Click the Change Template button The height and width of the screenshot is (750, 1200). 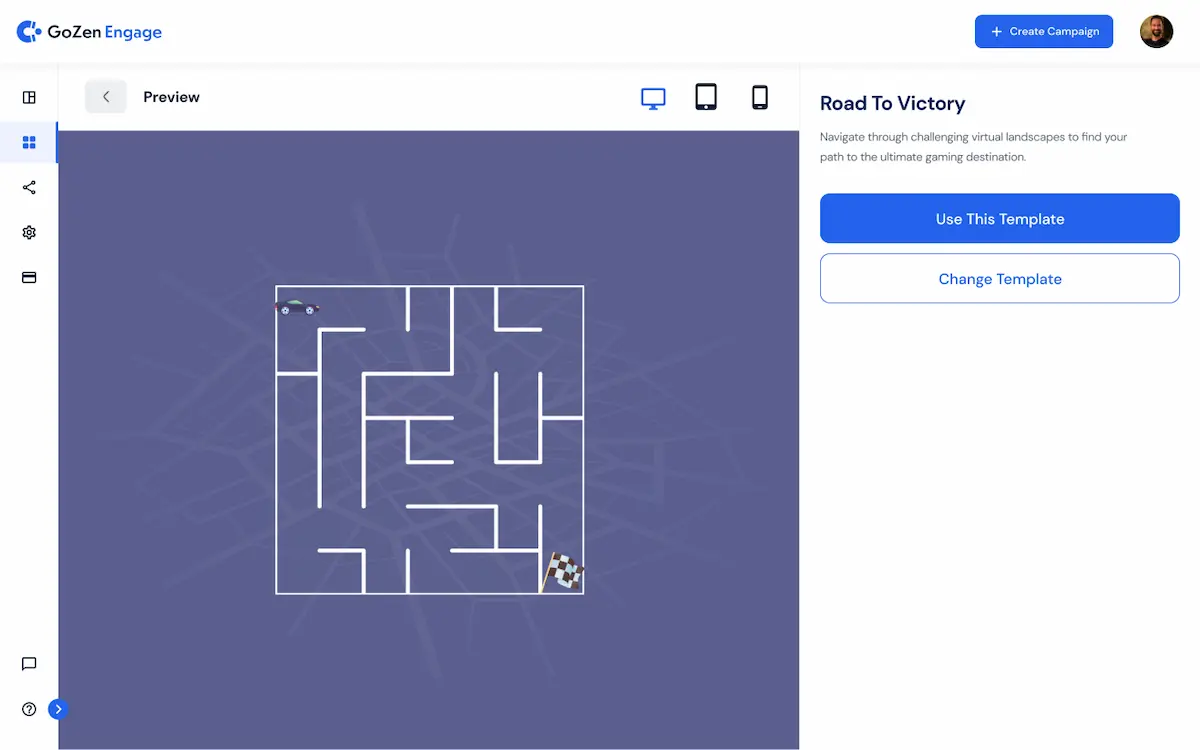point(999,279)
